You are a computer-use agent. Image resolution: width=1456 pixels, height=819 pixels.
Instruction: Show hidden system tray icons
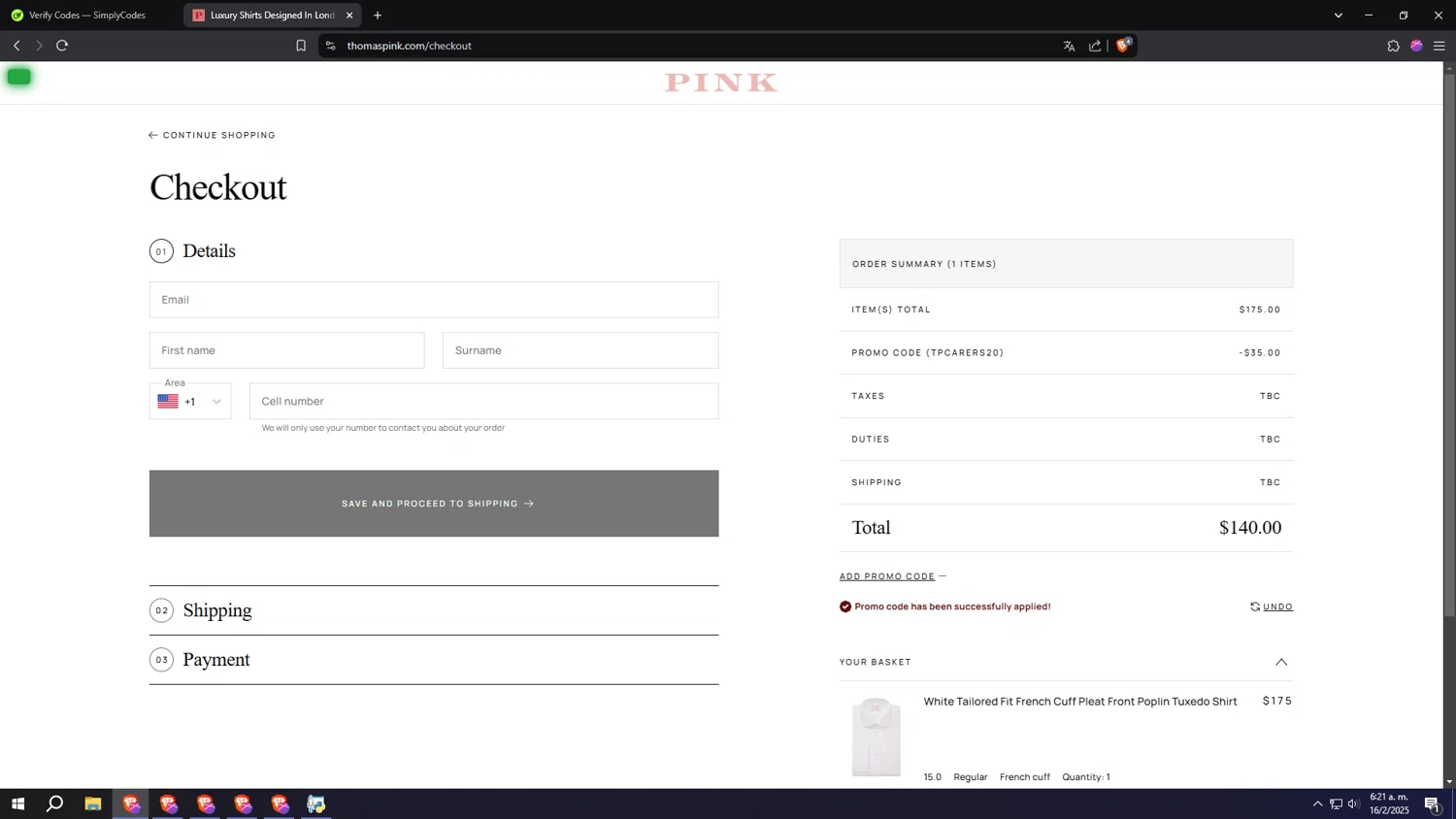coord(1317,803)
